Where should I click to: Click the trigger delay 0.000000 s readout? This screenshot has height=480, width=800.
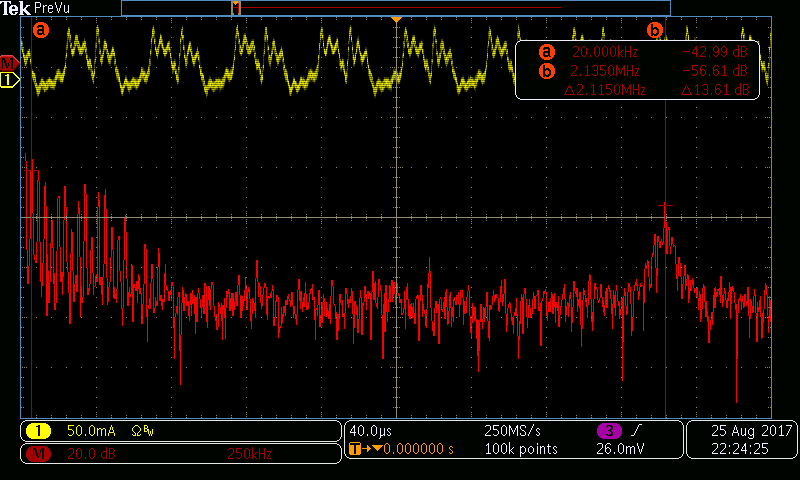[x=412, y=450]
